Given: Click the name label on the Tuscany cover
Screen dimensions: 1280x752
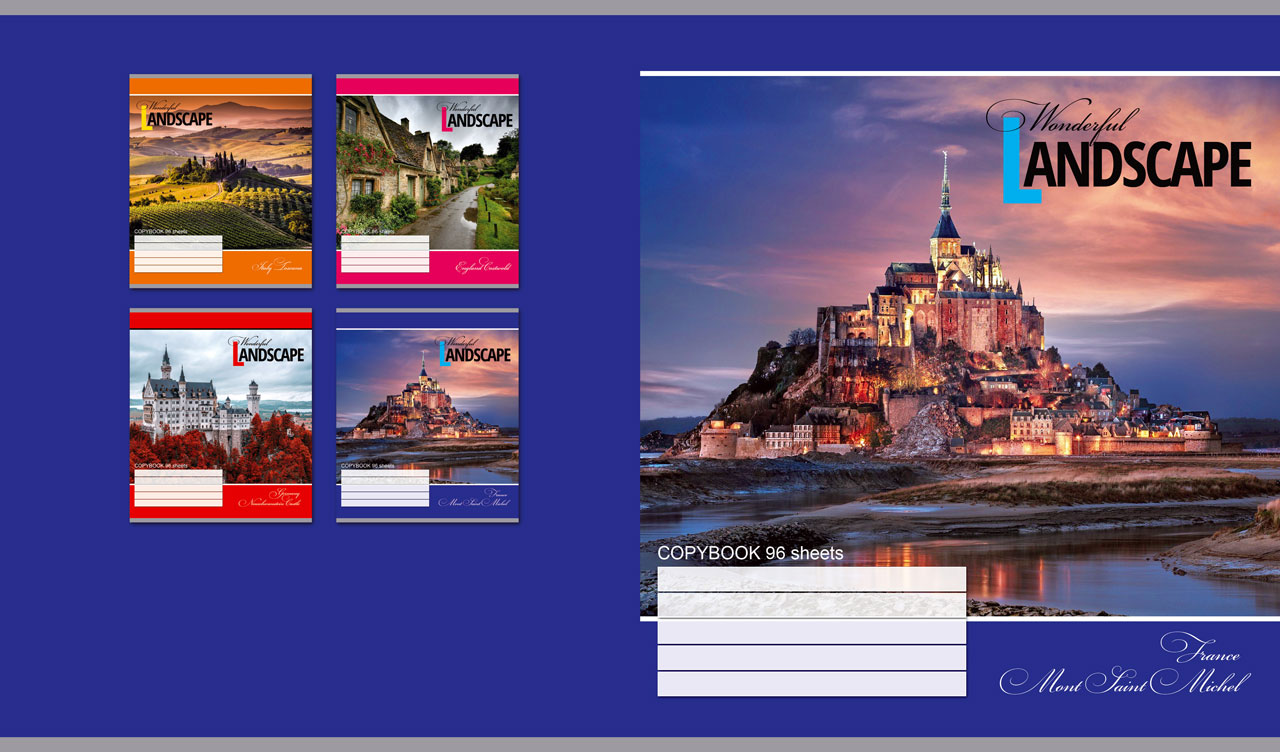Looking at the screenshot, I should [178, 254].
